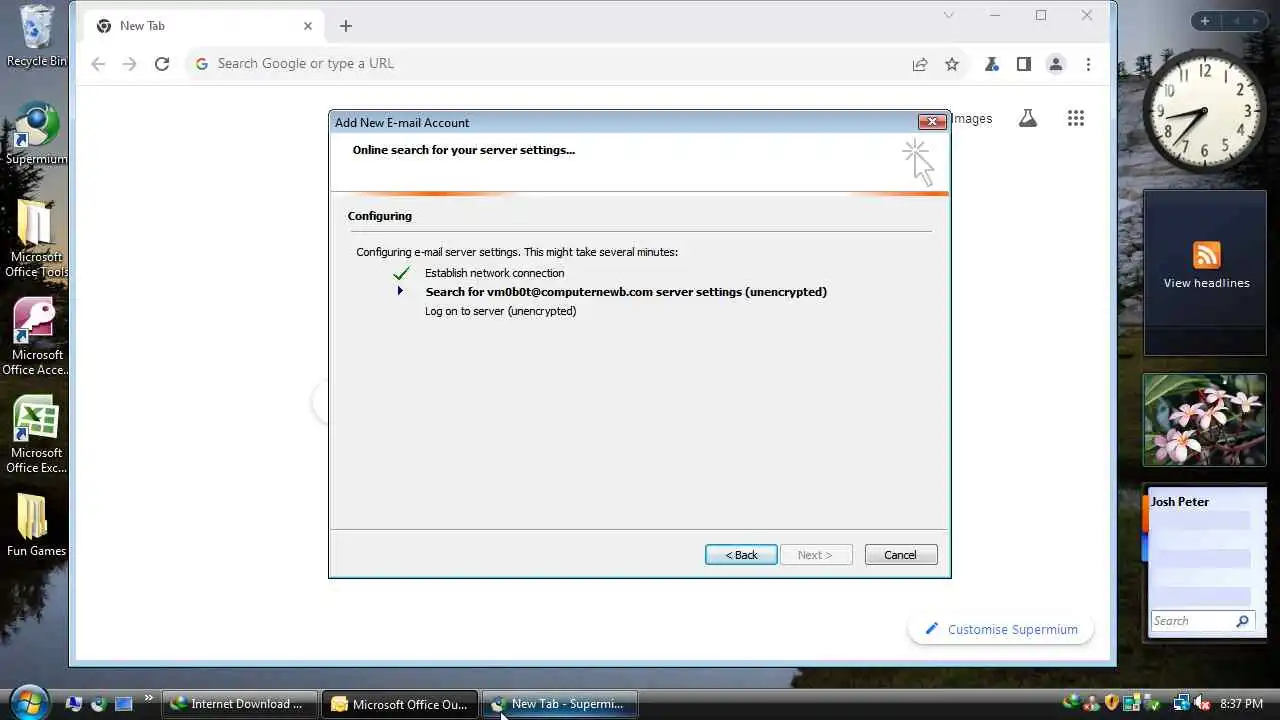Screen dimensions: 1280x720
Task: Click Establish network connection step text
Action: tap(494, 273)
